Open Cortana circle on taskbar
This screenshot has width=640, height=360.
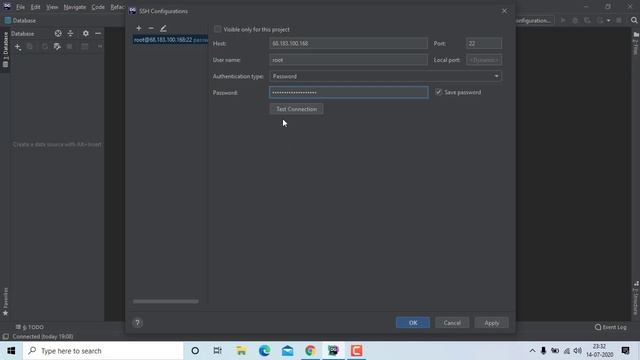[195, 351]
